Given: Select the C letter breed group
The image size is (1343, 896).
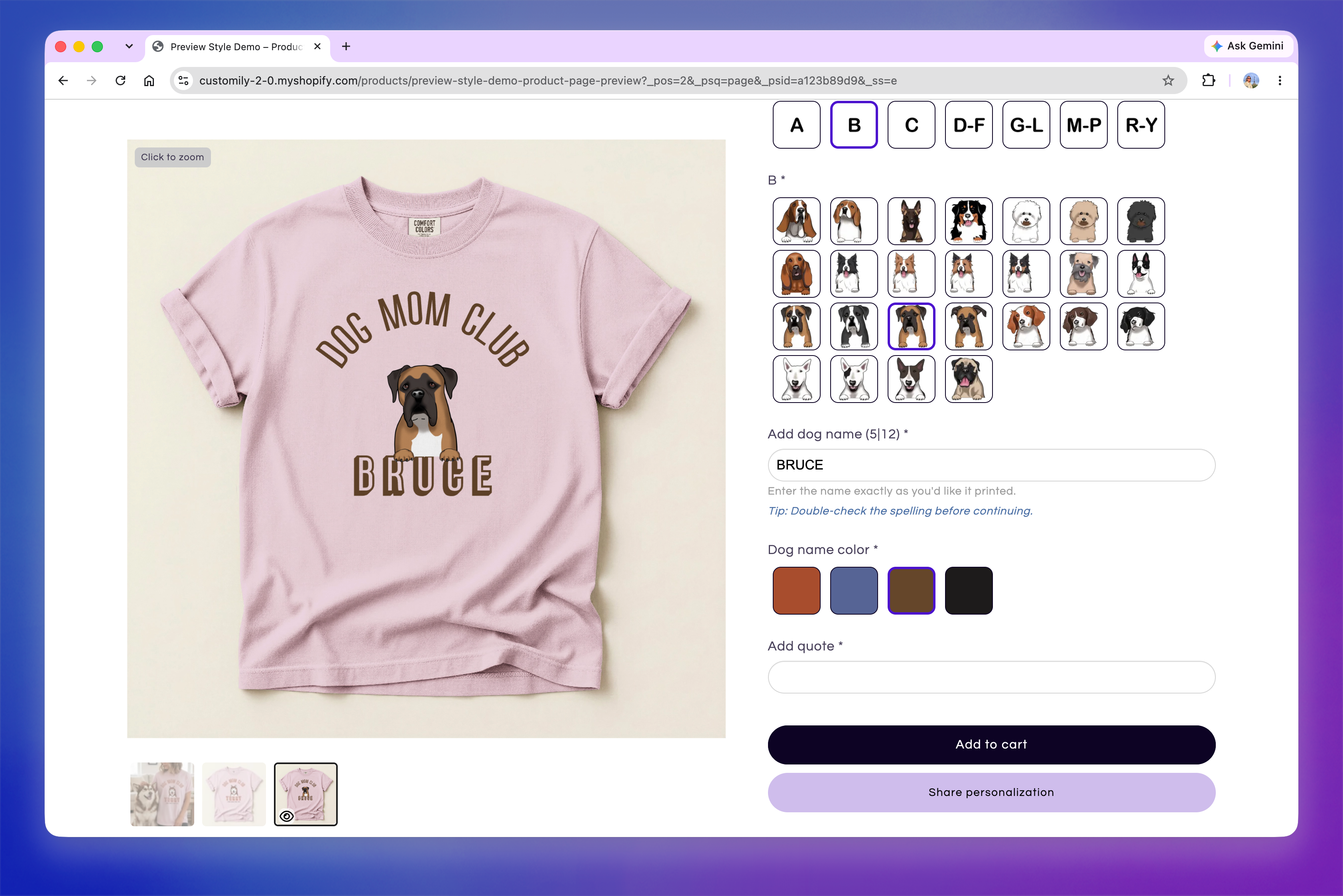Looking at the screenshot, I should point(911,125).
